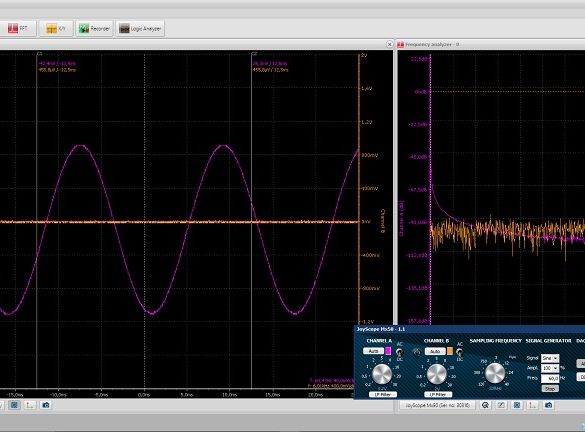The height and width of the screenshot is (432, 585).
Task: Click the Channel B voltage range knob
Action: point(437,374)
